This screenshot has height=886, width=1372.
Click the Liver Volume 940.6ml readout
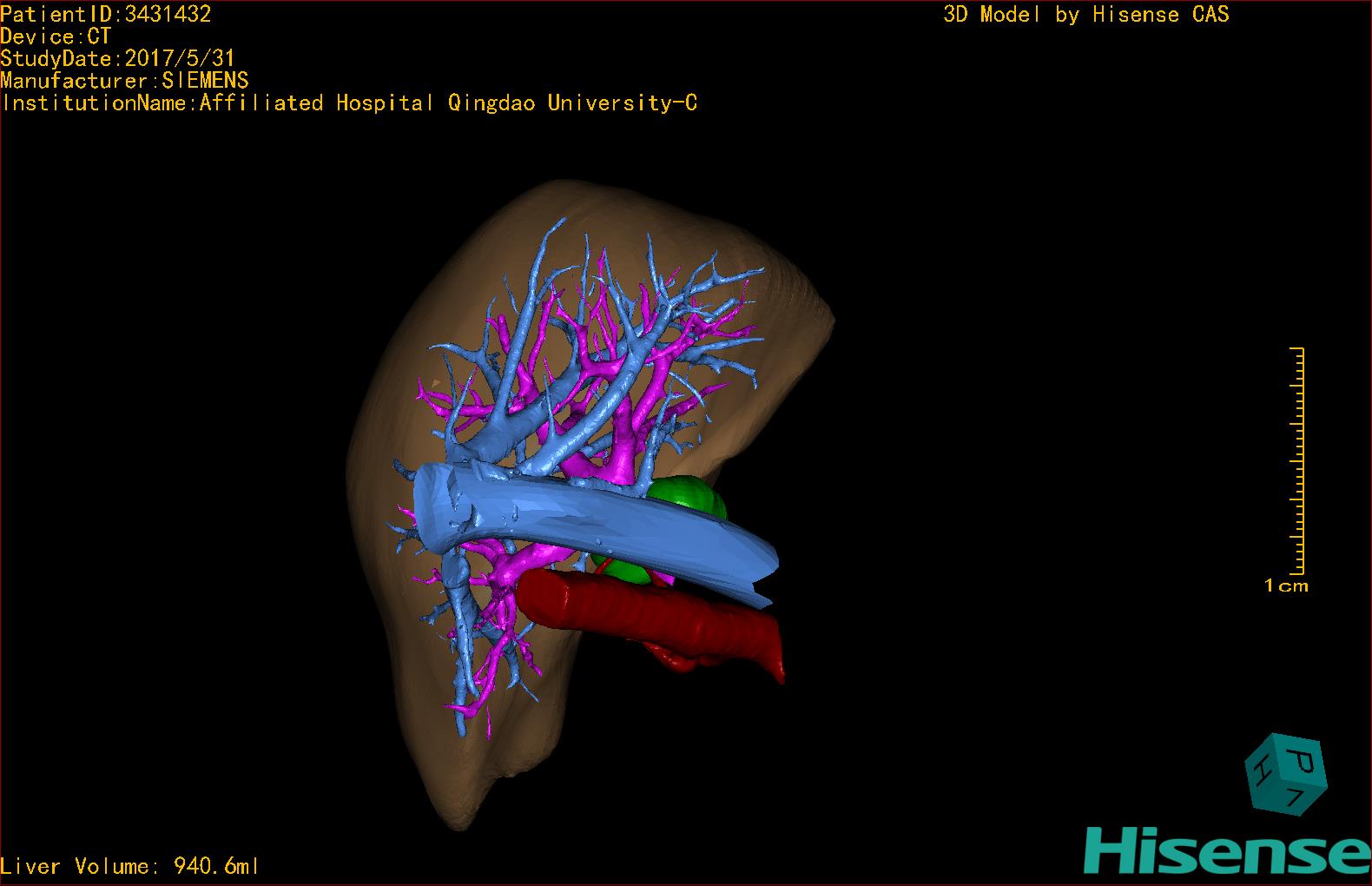coord(130,866)
